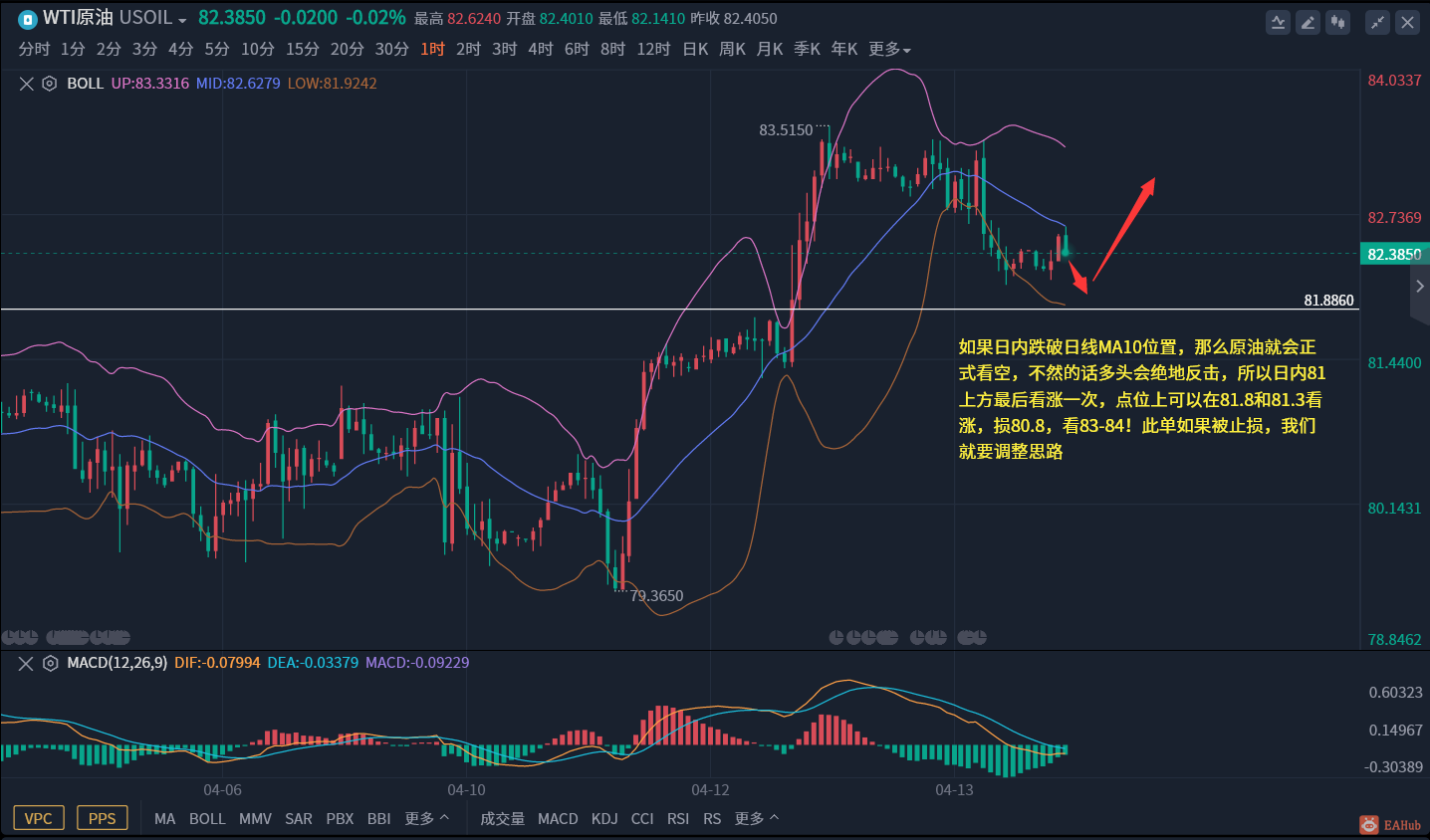Viewport: 1430px width, 840px height.
Task: Expand the right side panel arrow
Action: pos(1420,287)
